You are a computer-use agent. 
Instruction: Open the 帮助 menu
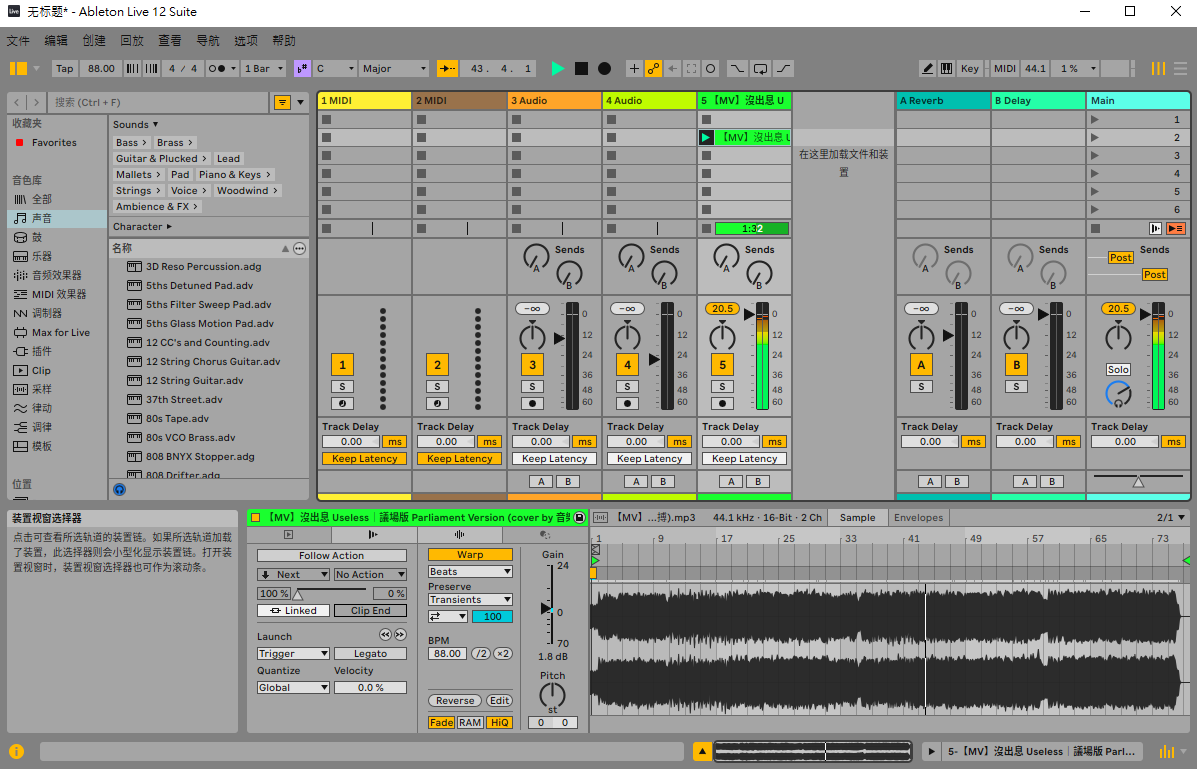pyautogui.click(x=284, y=40)
